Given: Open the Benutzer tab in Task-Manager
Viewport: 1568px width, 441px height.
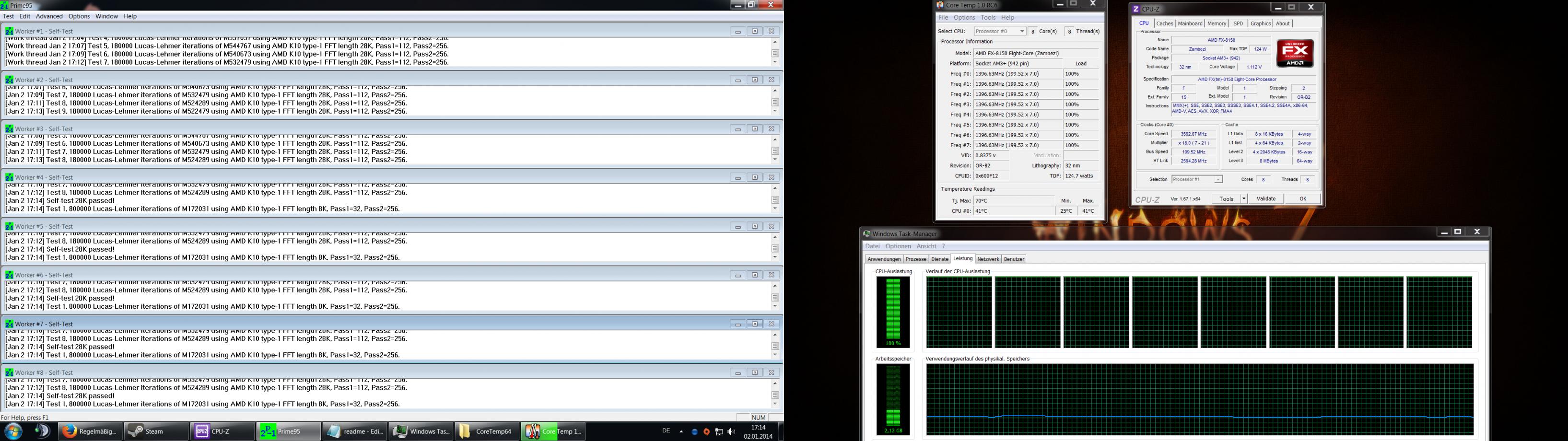Looking at the screenshot, I should pyautogui.click(x=1014, y=259).
